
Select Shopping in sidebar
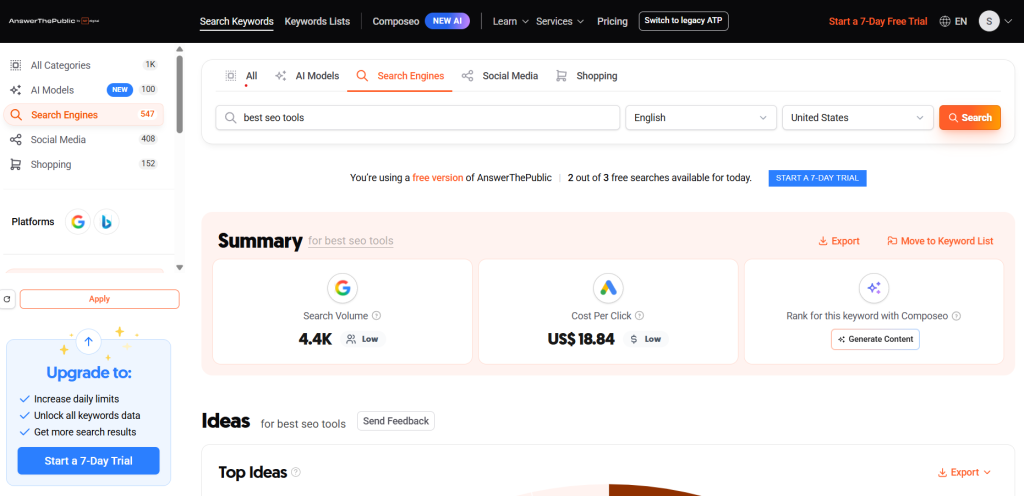pyautogui.click(x=84, y=164)
